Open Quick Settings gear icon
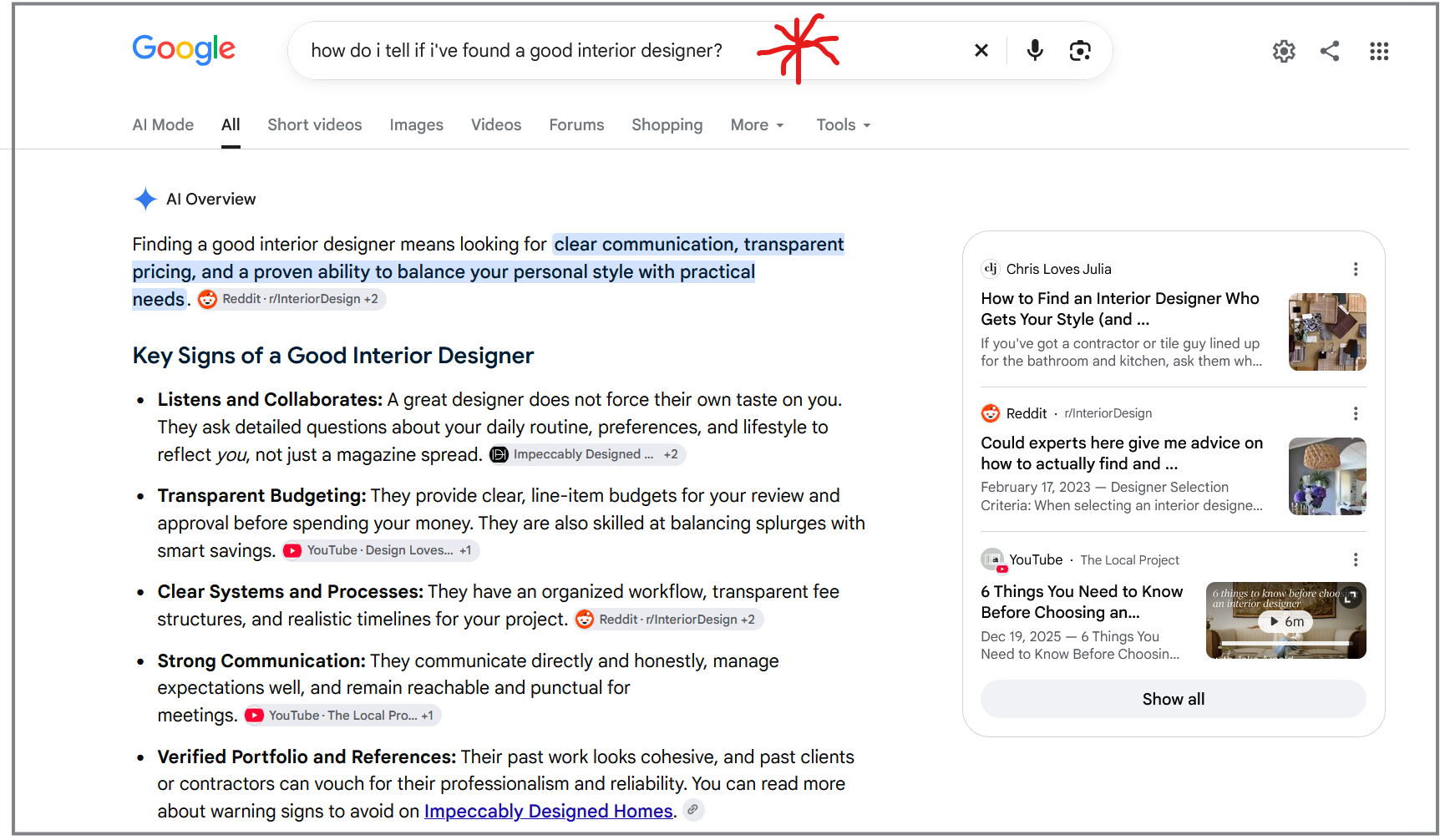Viewport: 1440px width, 840px height. pyautogui.click(x=1284, y=51)
